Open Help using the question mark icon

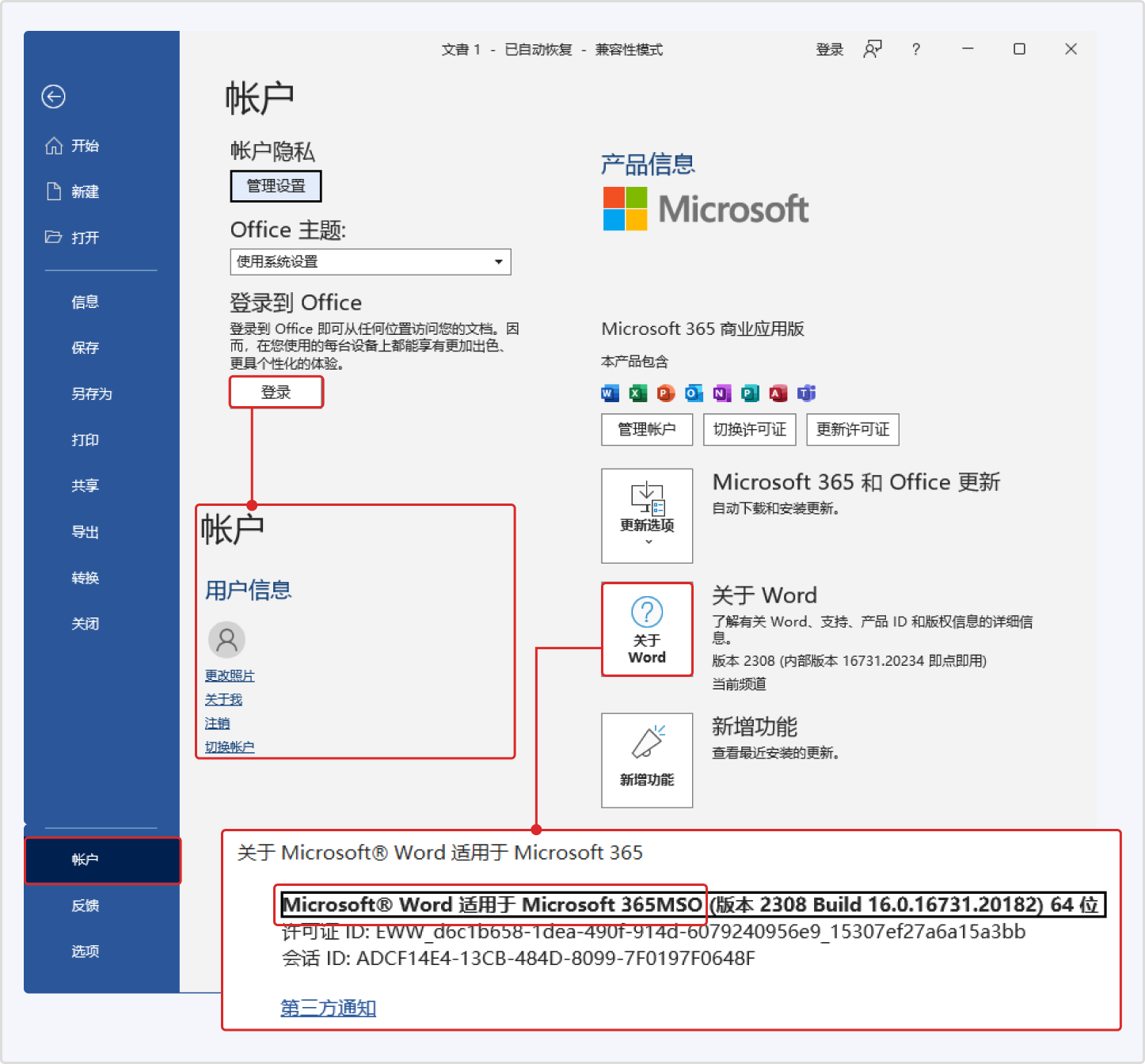[x=915, y=49]
